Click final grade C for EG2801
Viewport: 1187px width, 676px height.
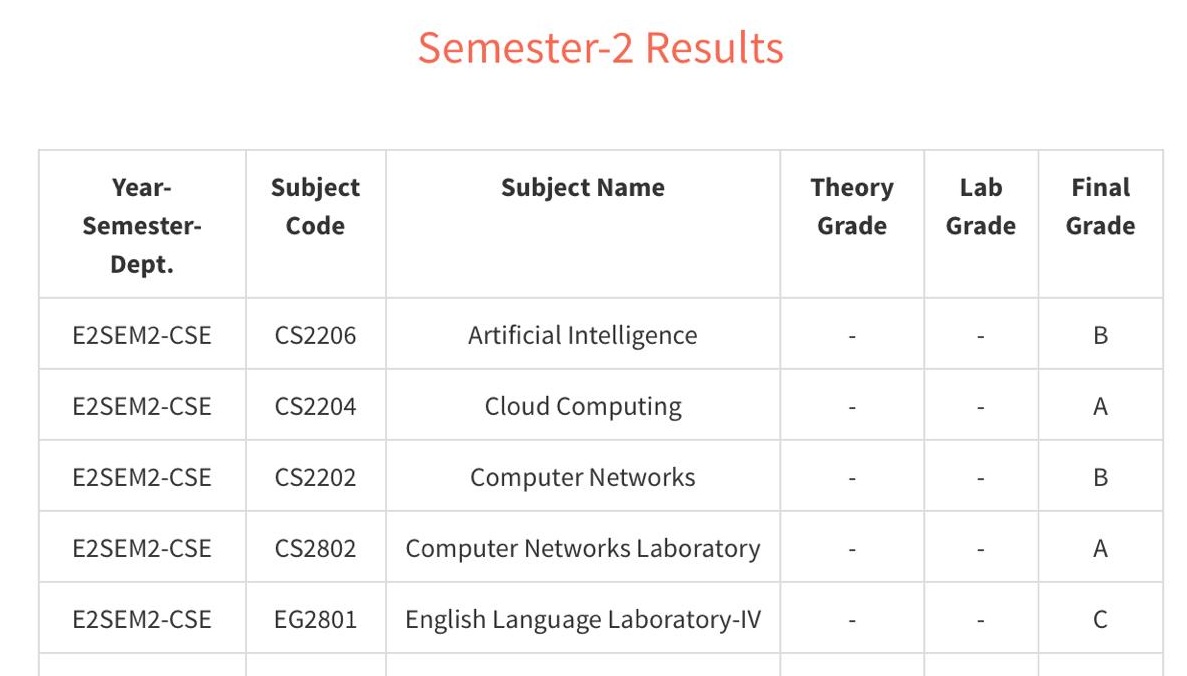(1100, 619)
